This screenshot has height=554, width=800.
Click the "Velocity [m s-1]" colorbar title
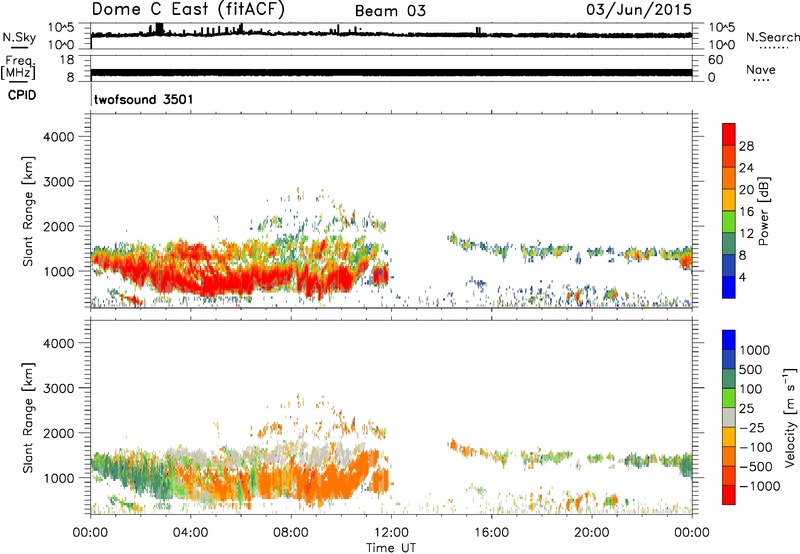(x=790, y=417)
